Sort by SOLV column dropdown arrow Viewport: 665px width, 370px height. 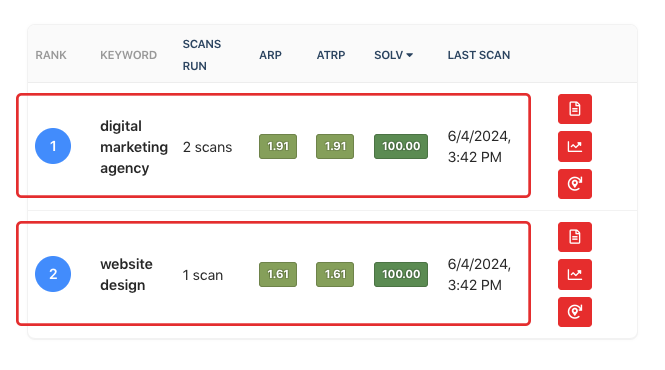tap(409, 55)
